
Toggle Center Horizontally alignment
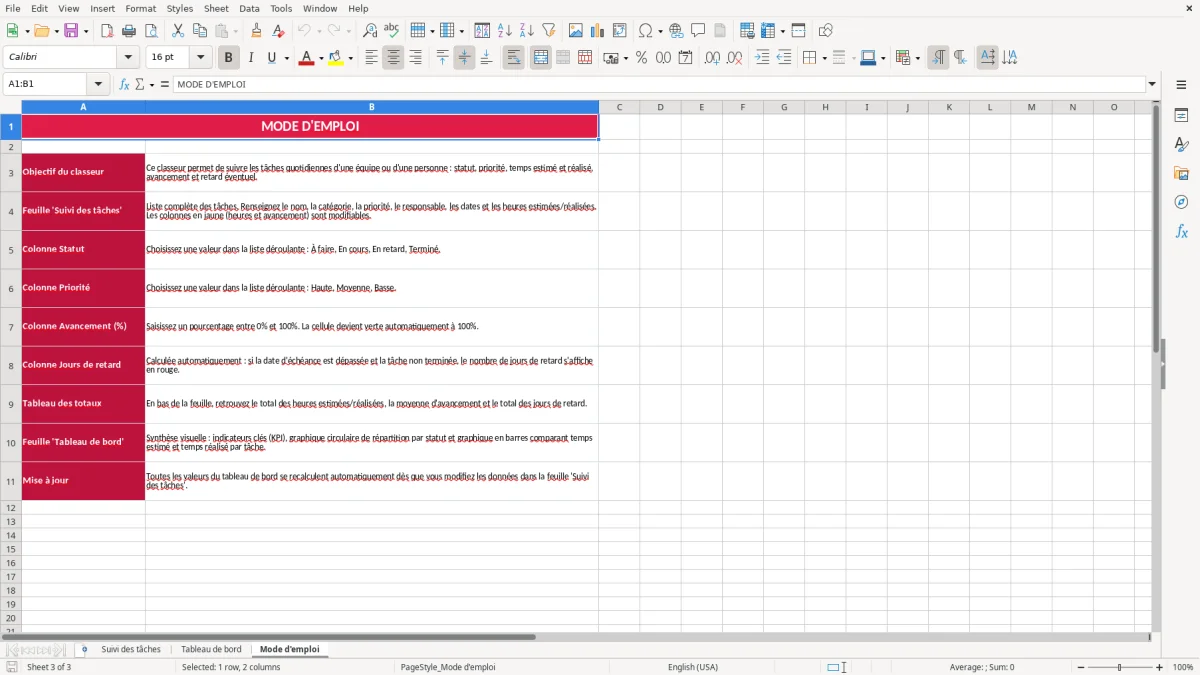(x=393, y=58)
